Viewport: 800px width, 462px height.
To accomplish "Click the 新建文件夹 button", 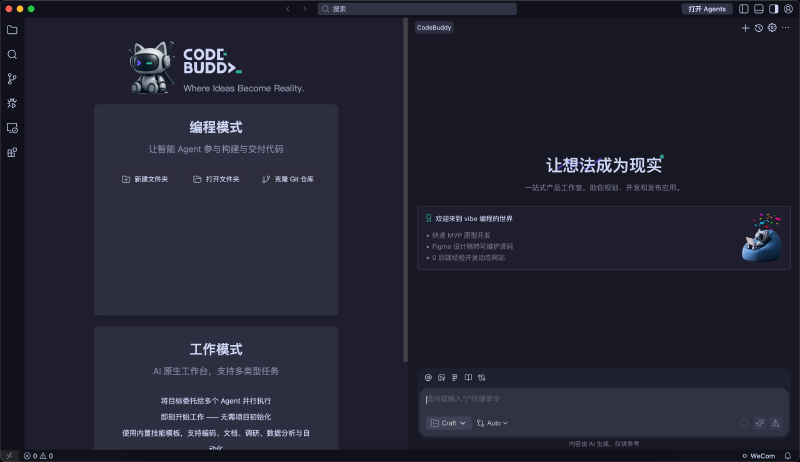I will click(145, 179).
